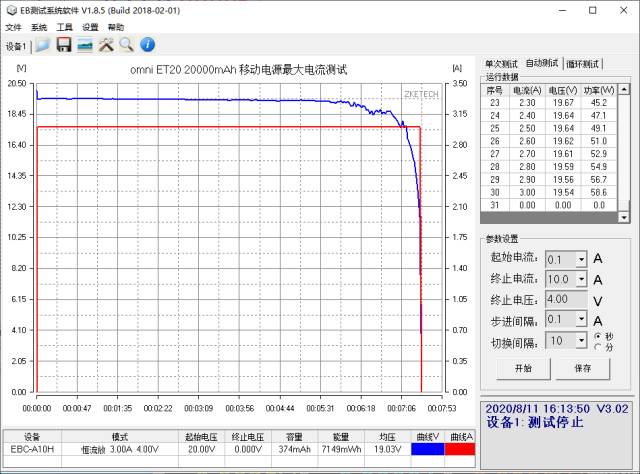The image size is (640, 474).
Task: Click the chart title omni ET20 20000mAh
Action: click(x=239, y=70)
